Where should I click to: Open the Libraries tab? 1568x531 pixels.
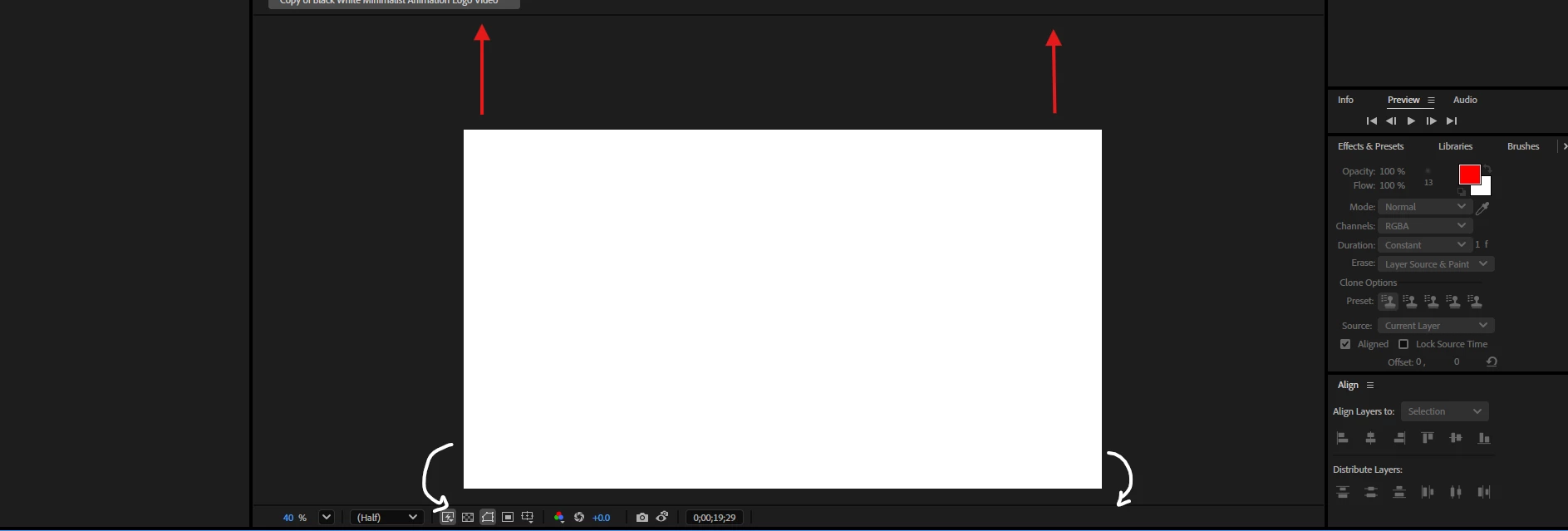click(x=1456, y=146)
